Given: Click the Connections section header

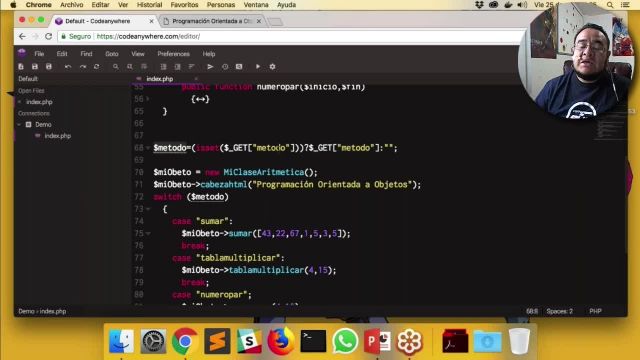Looking at the screenshot, I should (34, 113).
